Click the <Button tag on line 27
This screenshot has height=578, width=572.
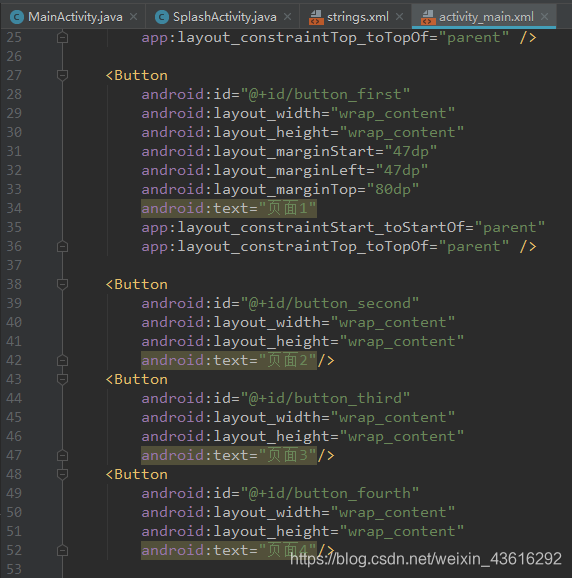tap(137, 76)
